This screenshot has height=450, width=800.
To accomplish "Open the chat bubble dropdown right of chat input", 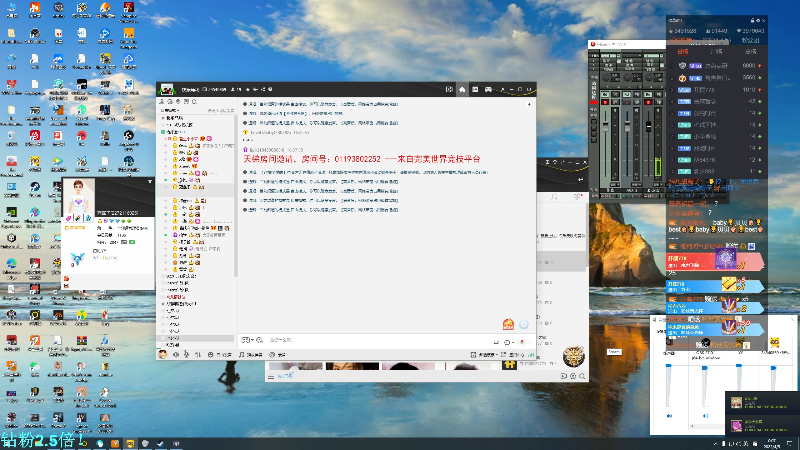I will 508,342.
